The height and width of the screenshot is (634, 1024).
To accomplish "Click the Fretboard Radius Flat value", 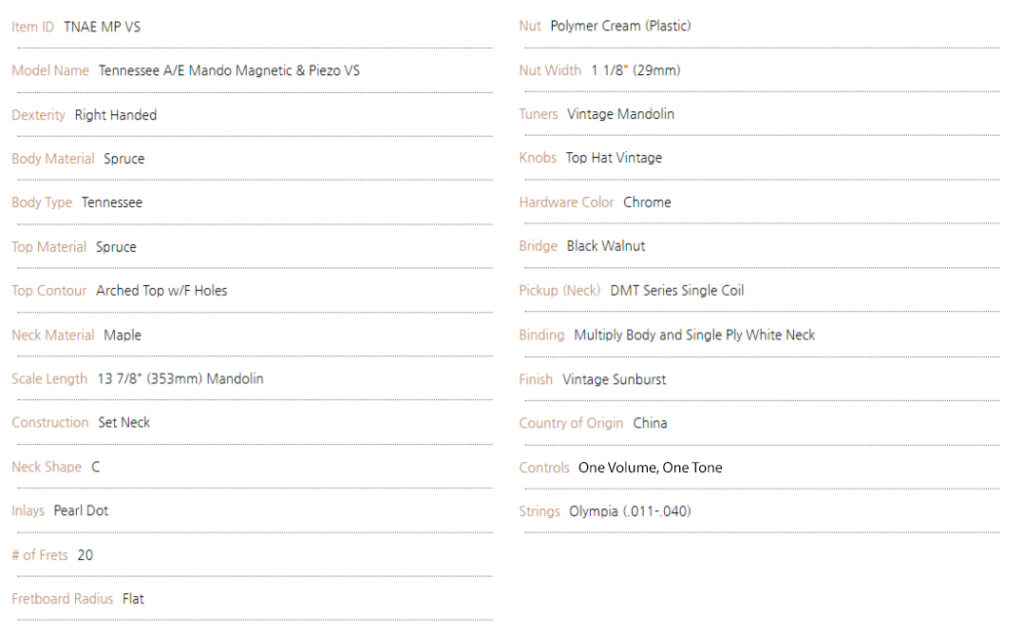I will (x=133, y=599).
